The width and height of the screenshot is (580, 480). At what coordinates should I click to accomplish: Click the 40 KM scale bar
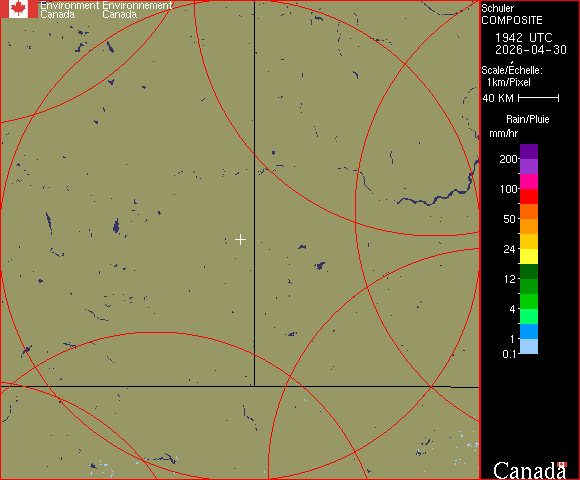[x=538, y=98]
